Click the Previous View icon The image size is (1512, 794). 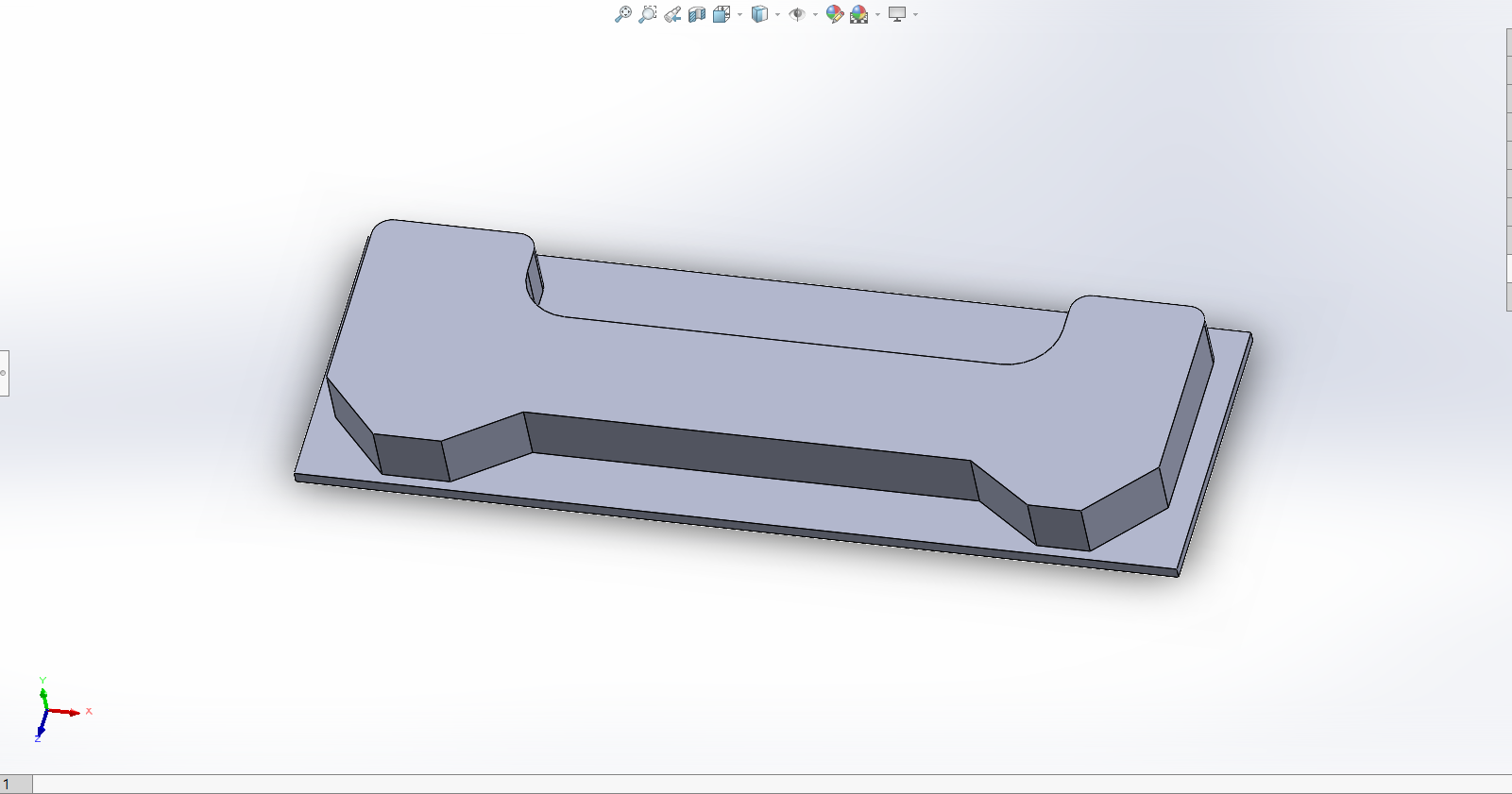click(x=672, y=14)
